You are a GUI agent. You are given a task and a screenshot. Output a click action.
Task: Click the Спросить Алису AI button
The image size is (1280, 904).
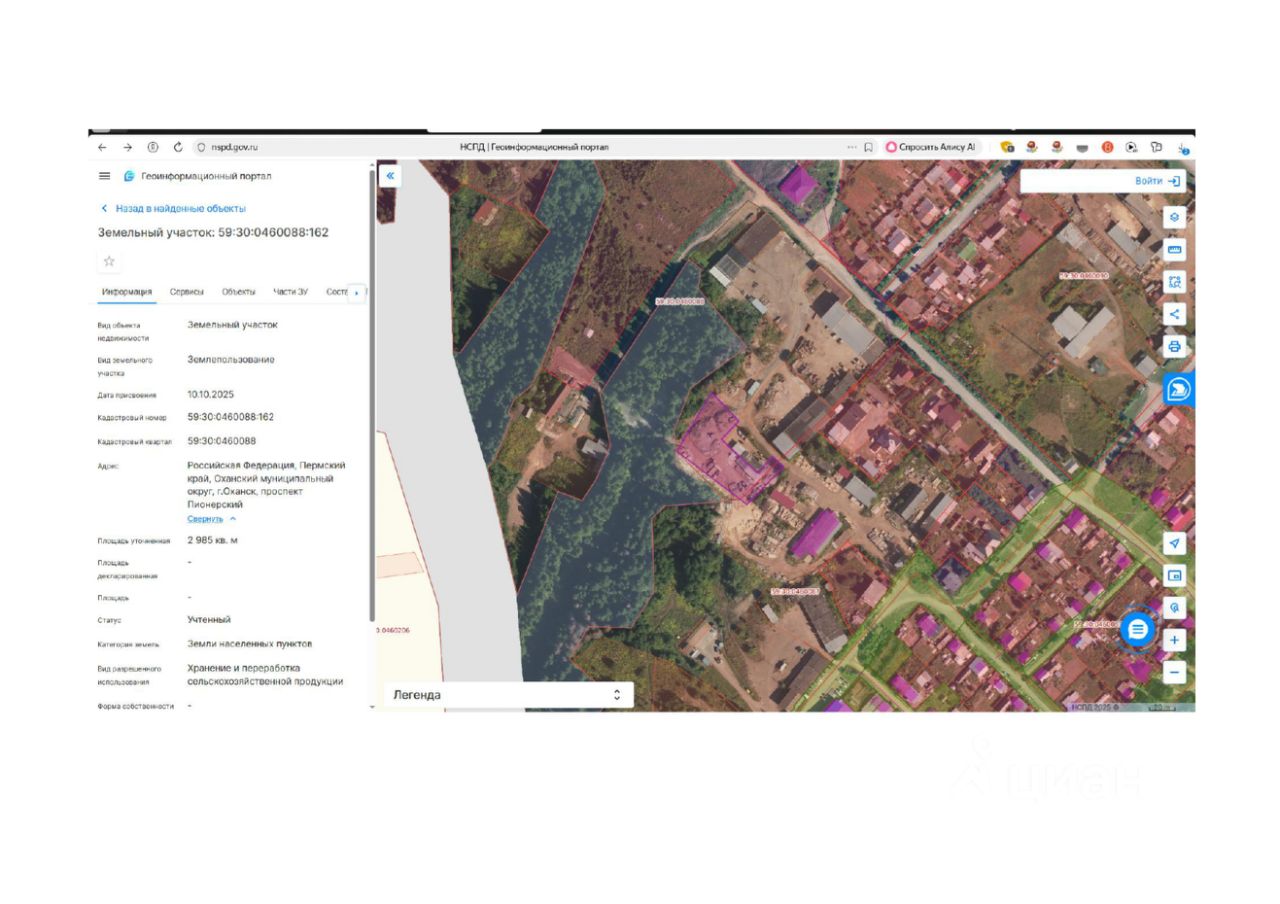[x=930, y=147]
